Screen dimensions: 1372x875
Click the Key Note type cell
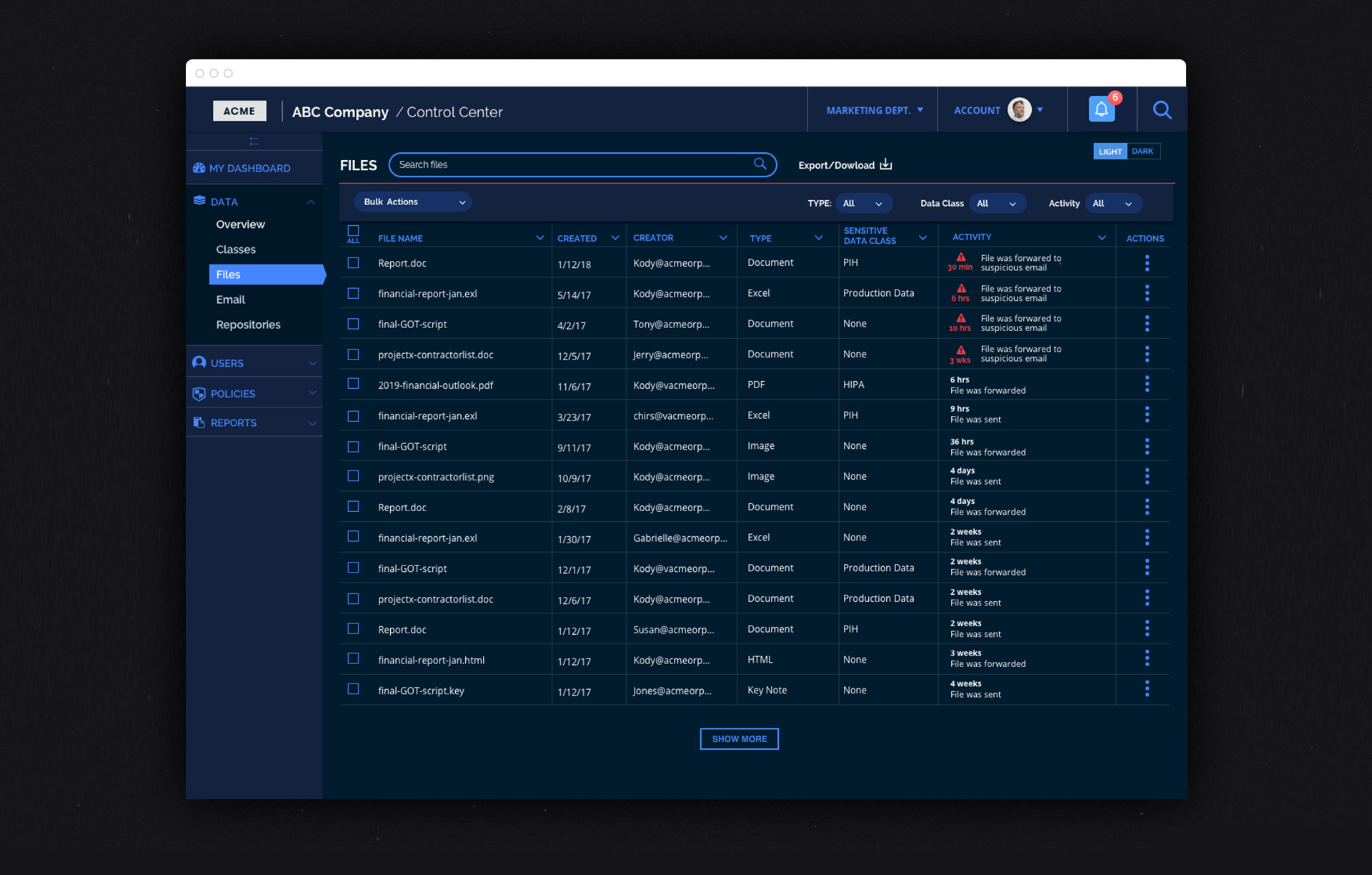pos(767,690)
